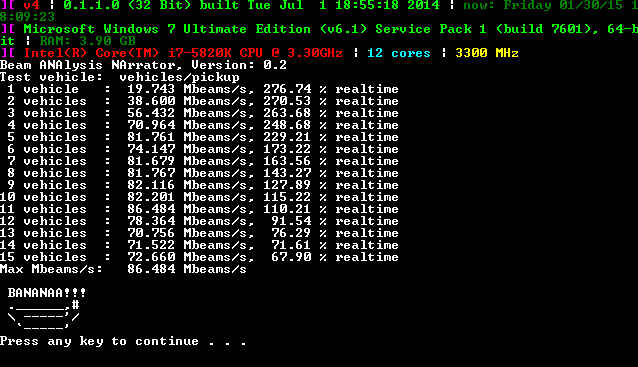
Task: Click the 'Beam ANAlysis NArrator, Version: 0.2' line
Action: (x=143, y=65)
